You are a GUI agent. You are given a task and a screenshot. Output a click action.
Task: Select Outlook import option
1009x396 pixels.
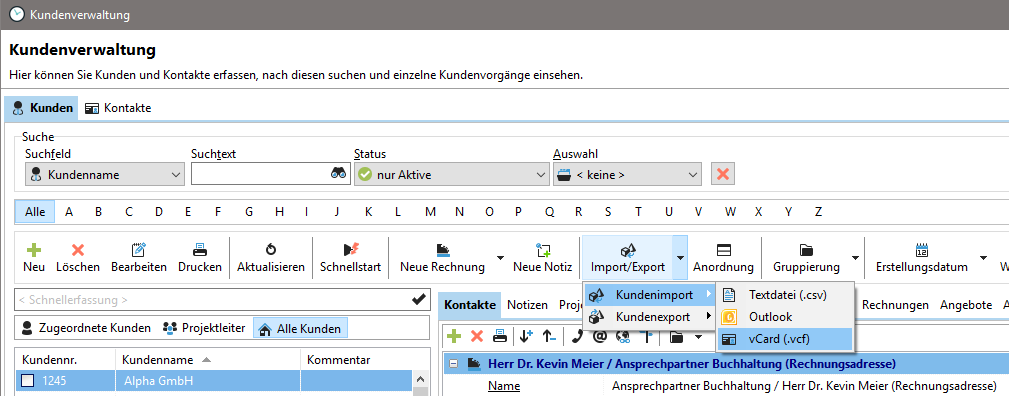[x=785, y=317]
